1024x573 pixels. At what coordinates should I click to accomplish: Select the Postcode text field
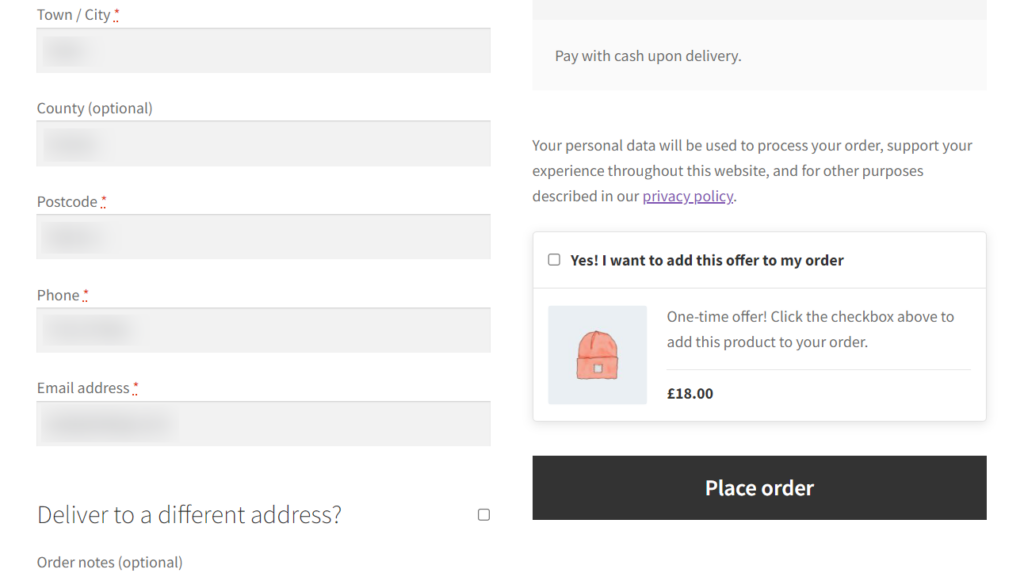tap(263, 237)
